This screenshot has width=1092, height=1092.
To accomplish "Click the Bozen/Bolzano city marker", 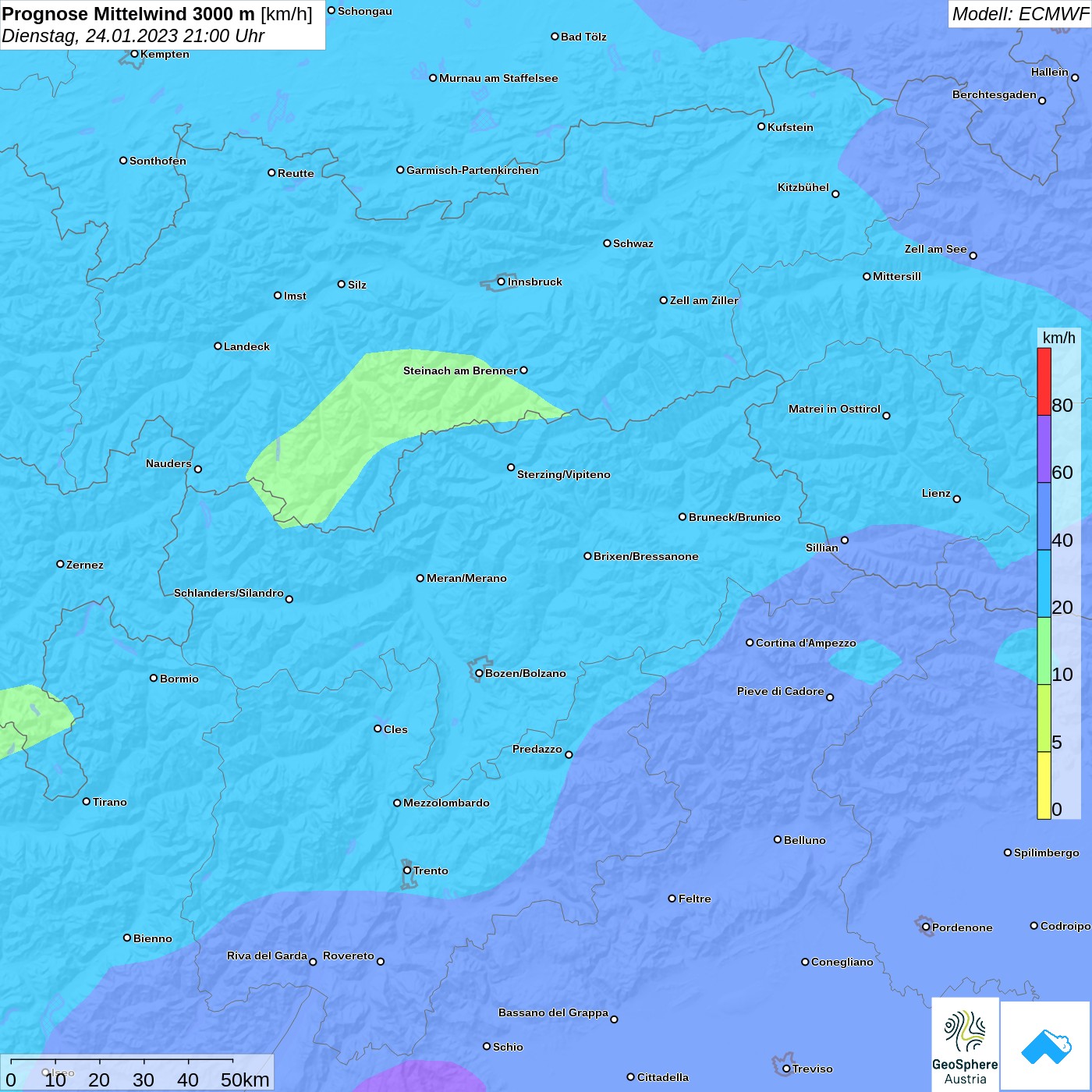I will (x=479, y=673).
